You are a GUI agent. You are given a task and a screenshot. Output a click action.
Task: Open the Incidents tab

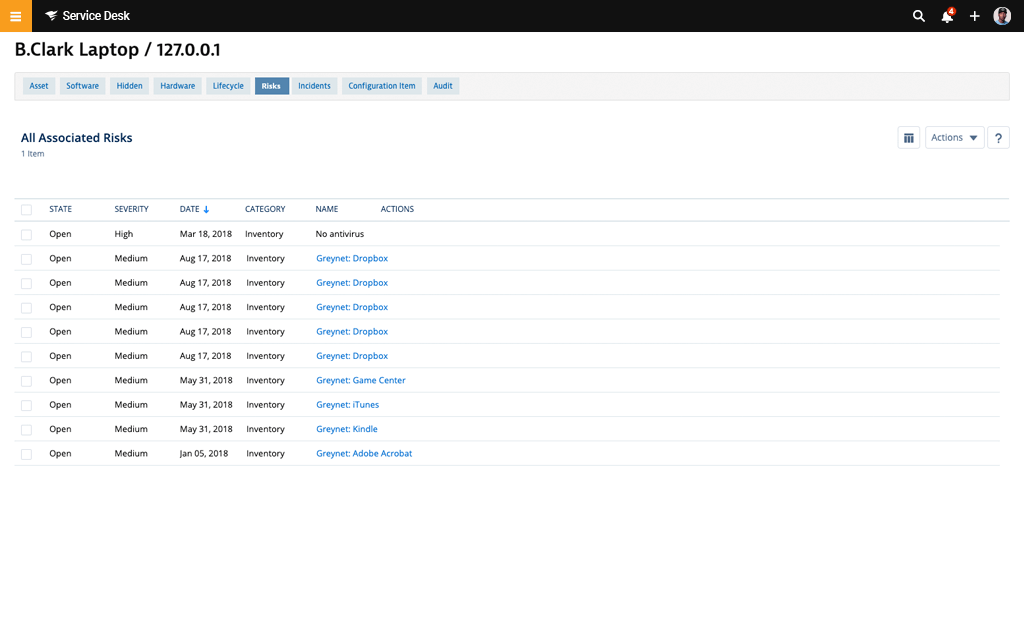click(x=314, y=86)
